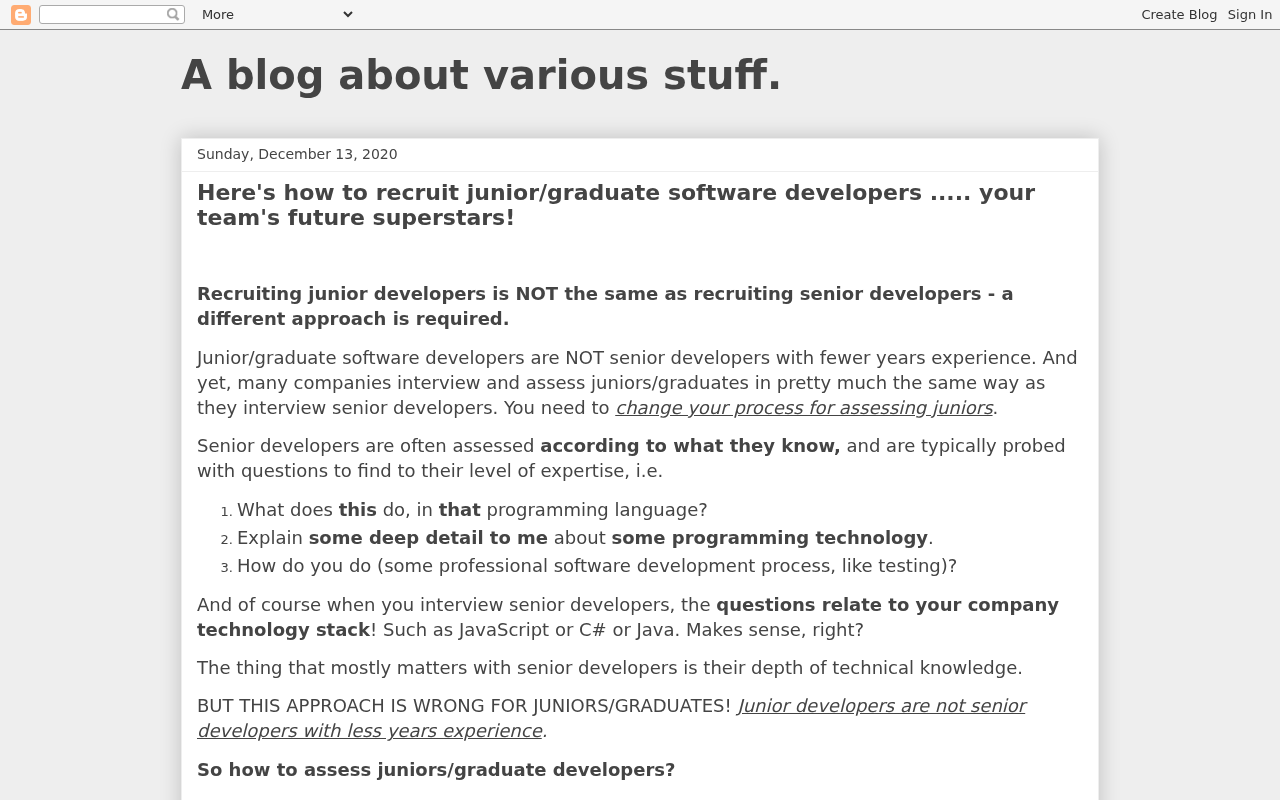The image size is (1280, 800).
Task: Click the orange Blogger logo icon
Action: pos(21,15)
